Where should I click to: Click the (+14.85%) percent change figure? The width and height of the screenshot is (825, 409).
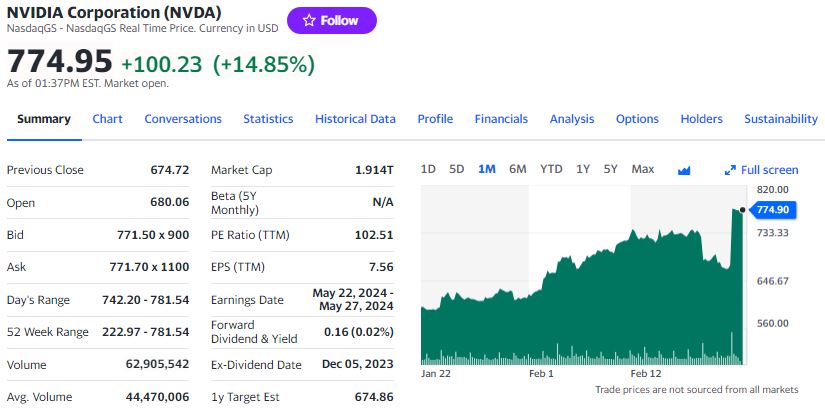(x=264, y=64)
